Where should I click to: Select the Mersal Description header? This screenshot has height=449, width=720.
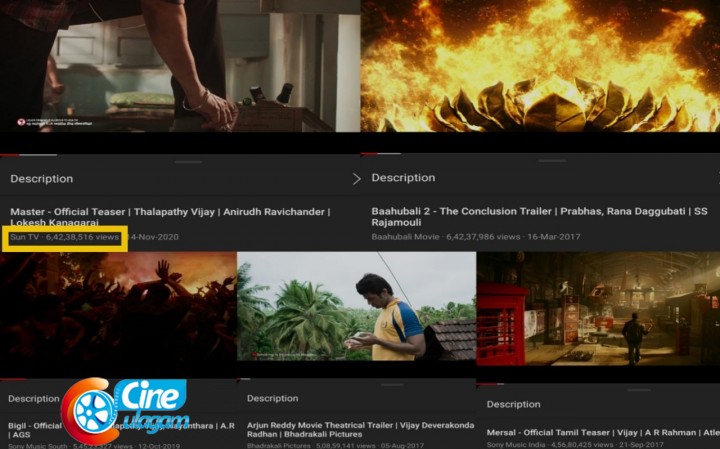click(x=513, y=404)
